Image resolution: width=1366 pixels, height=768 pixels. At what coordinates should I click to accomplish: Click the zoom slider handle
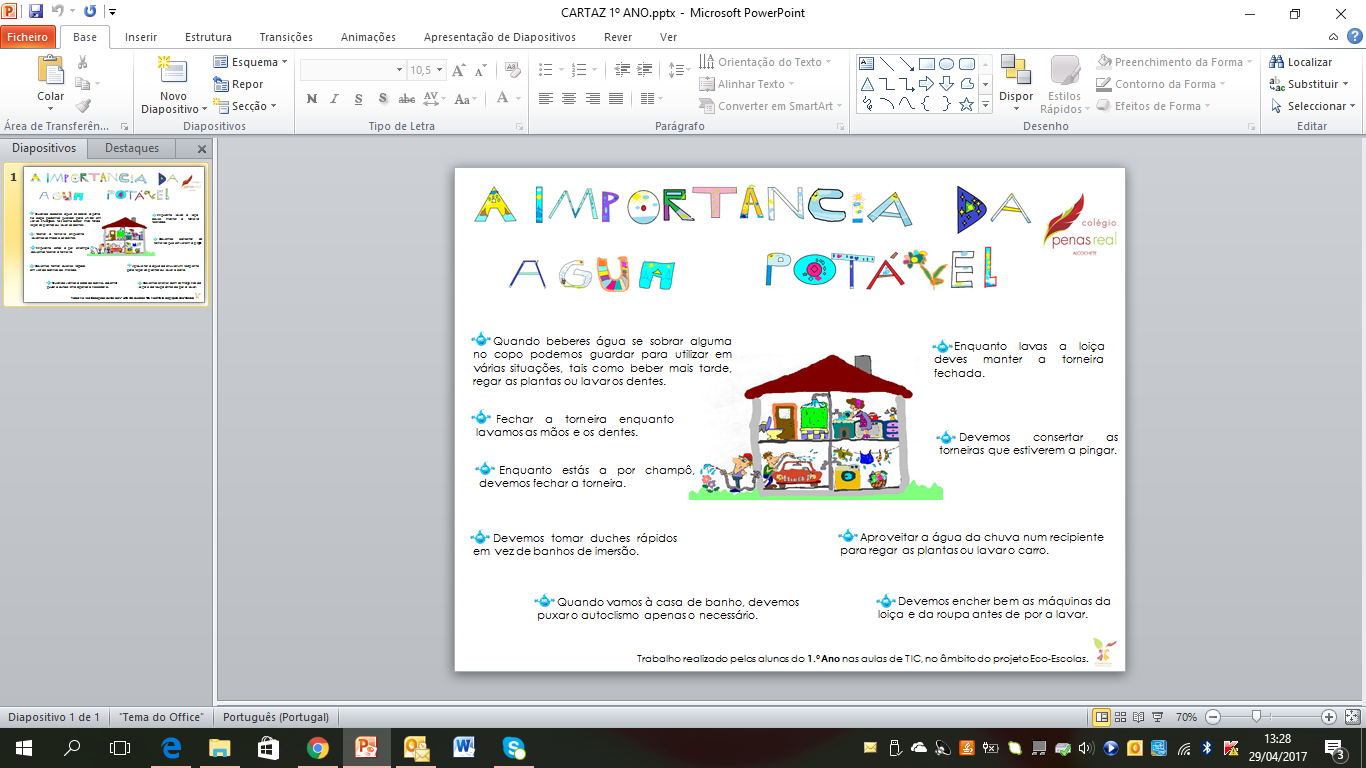1256,717
